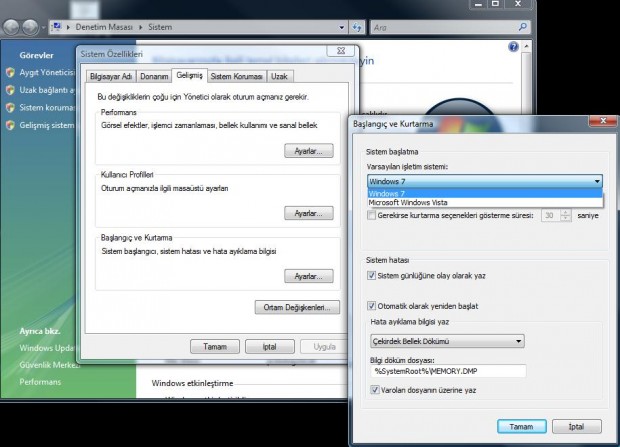
Task: Open the Varsayılan işletim sistemi dropdown
Action: click(x=484, y=181)
